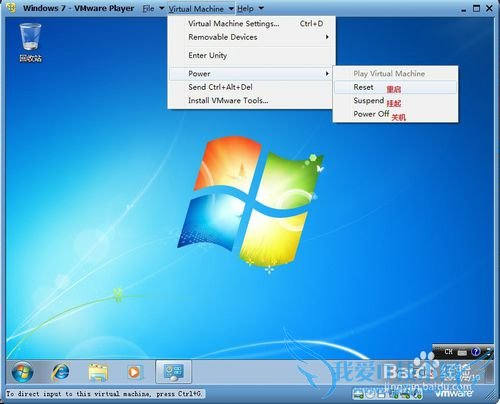Viewport: 500px width, 404px height.
Task: Click the VMware Player title bar logo icon
Action: [11, 8]
